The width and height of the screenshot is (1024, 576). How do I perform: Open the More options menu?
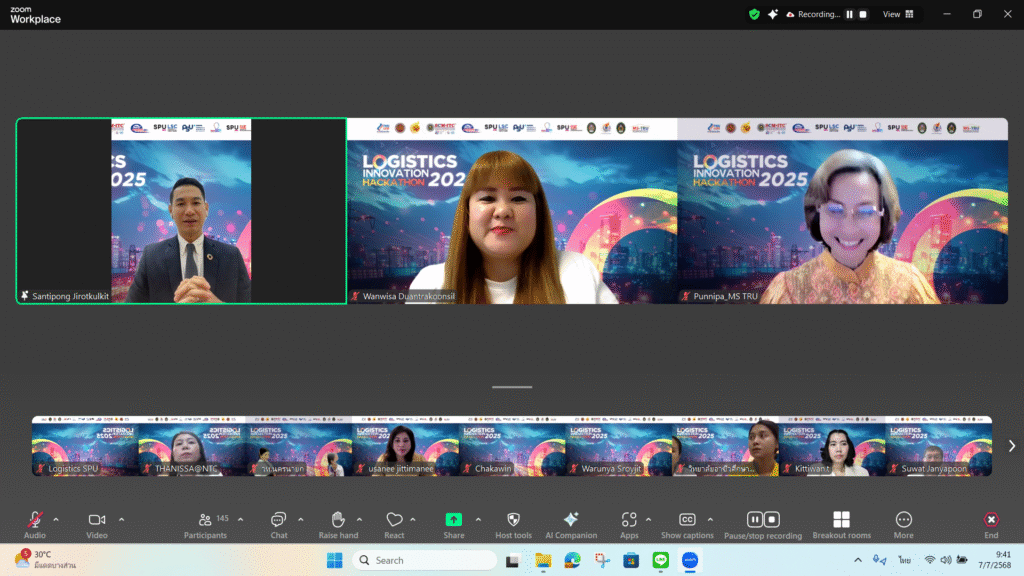pyautogui.click(x=903, y=524)
